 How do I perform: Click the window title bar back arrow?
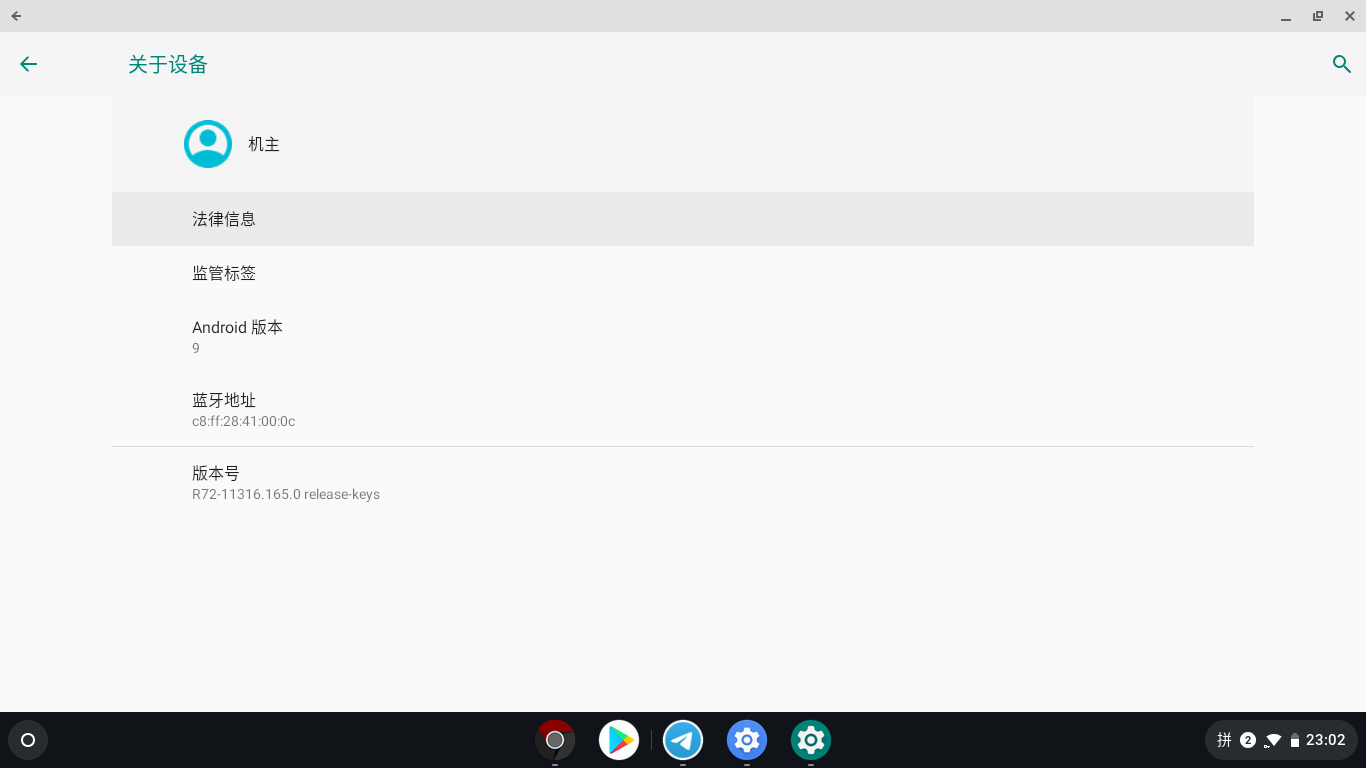tap(16, 16)
